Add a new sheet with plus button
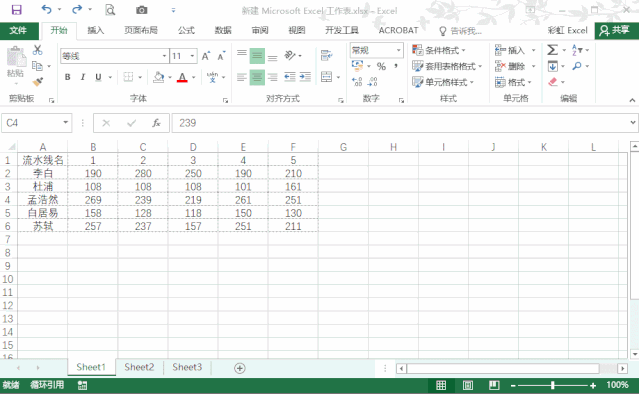639x394 pixels. coord(240,368)
